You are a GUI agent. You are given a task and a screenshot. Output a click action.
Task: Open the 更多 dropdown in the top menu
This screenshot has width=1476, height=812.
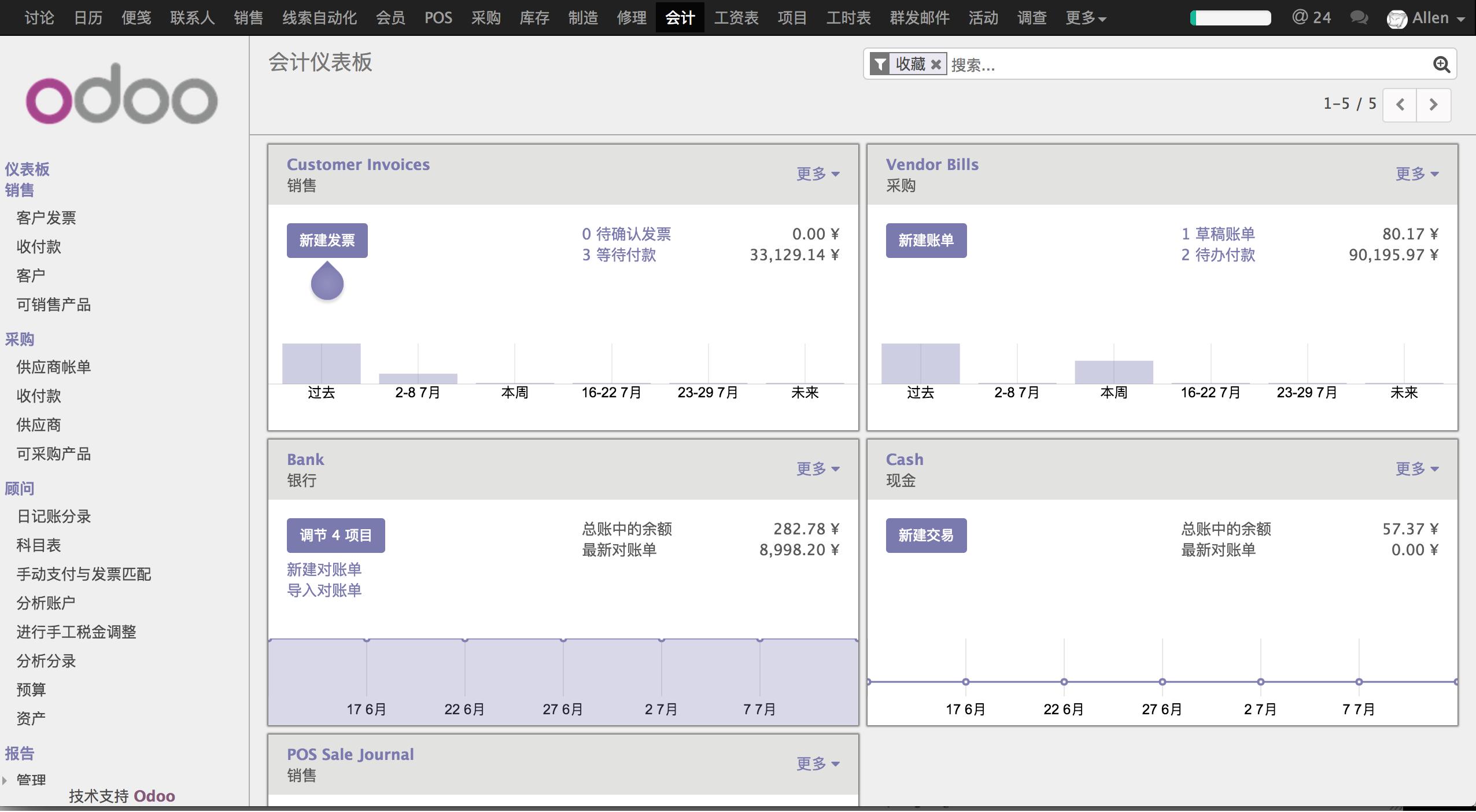(x=1085, y=18)
